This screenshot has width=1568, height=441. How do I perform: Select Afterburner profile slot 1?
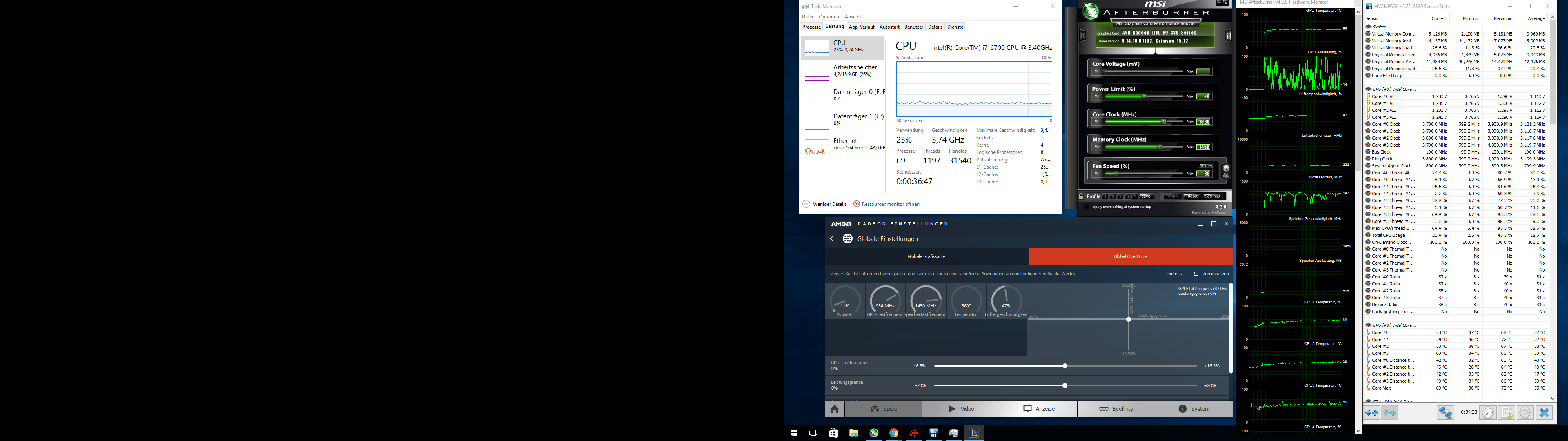(x=1105, y=197)
